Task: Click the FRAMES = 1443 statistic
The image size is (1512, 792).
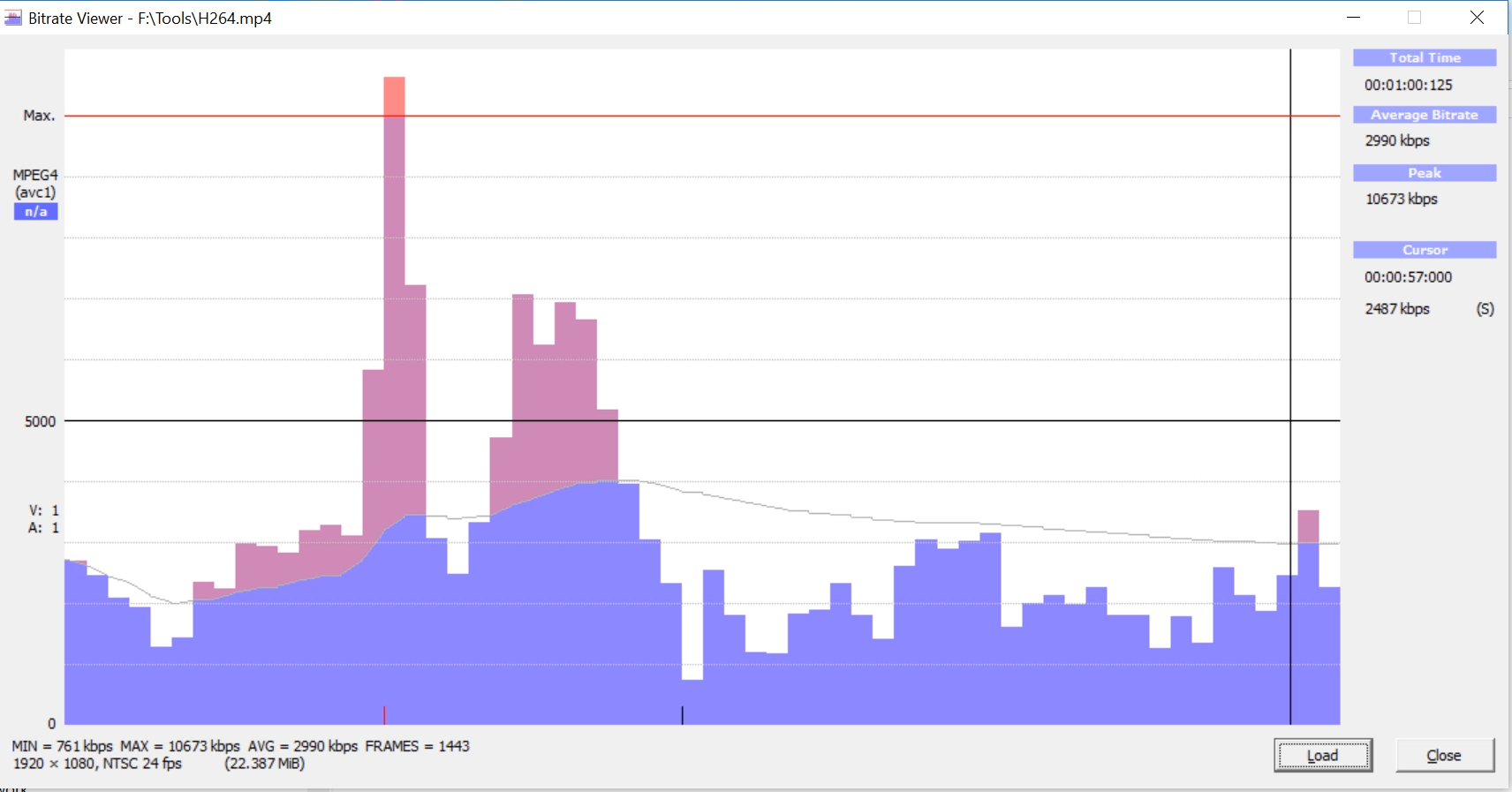Action: [418, 746]
